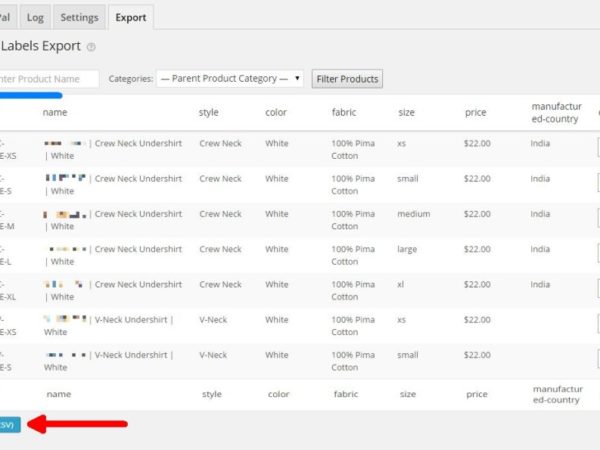Click the top color column header
Screen dimensions: 600x450
tap(276, 113)
